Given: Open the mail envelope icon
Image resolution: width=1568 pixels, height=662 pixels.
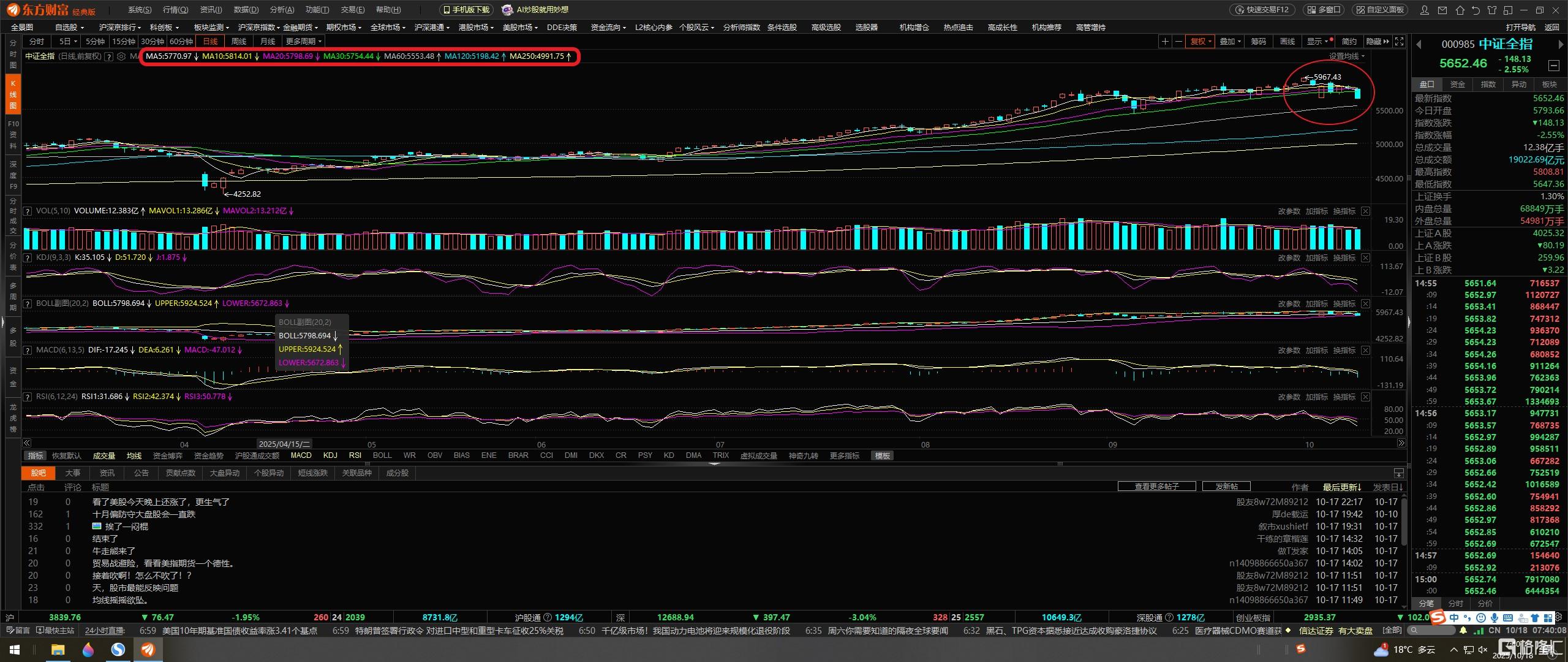Looking at the screenshot, I should [x=1442, y=10].
